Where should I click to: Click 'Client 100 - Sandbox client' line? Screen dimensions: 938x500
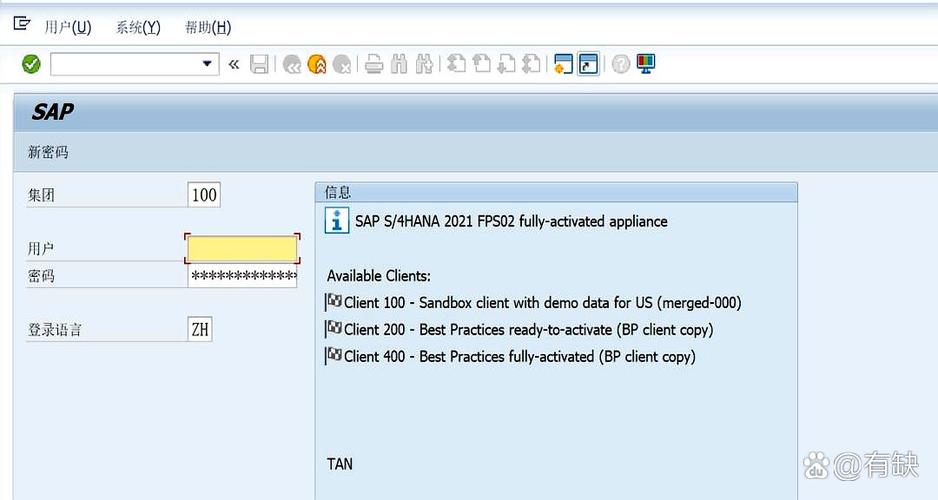(543, 303)
